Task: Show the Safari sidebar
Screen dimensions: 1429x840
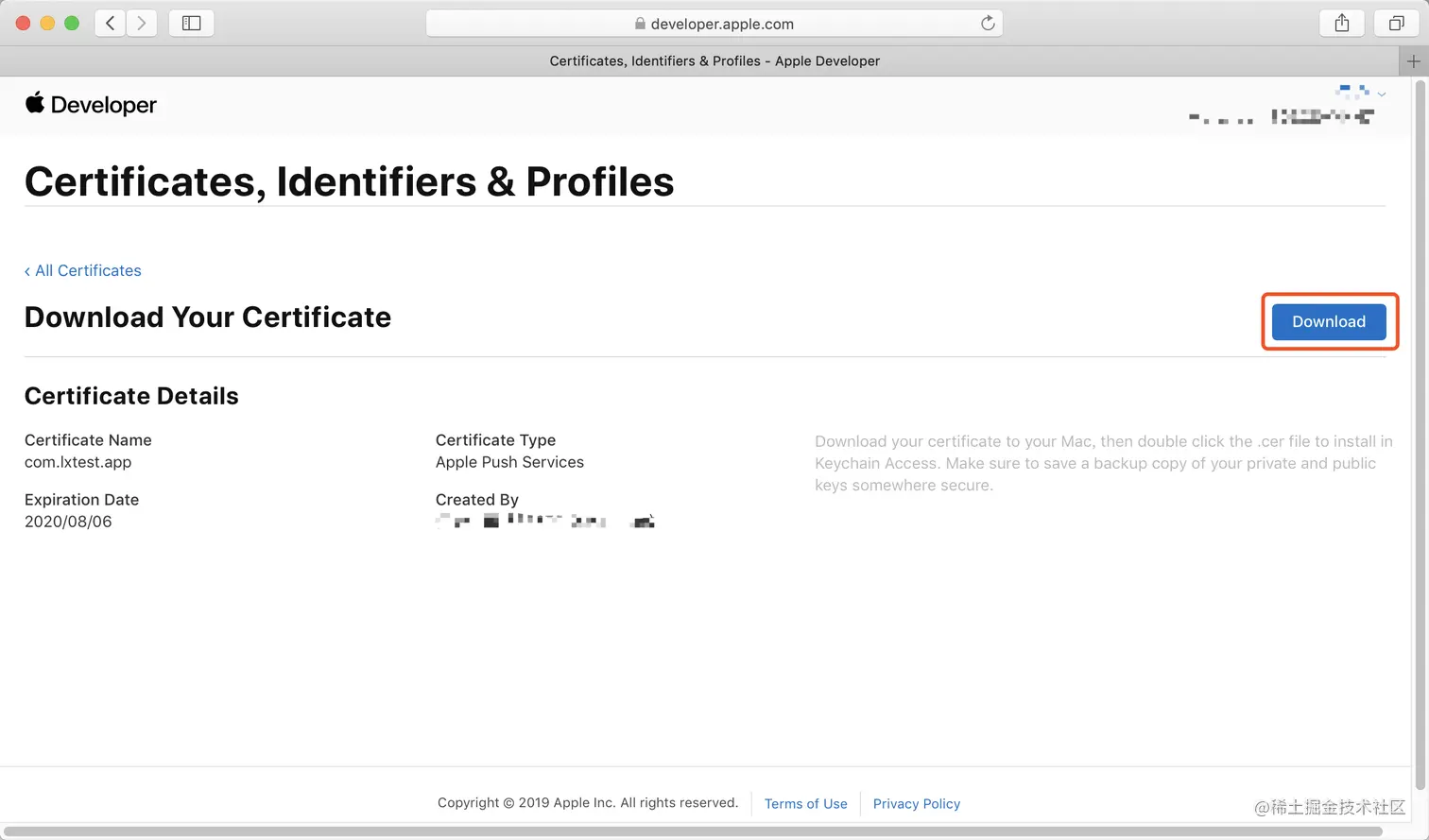Action: (x=191, y=23)
